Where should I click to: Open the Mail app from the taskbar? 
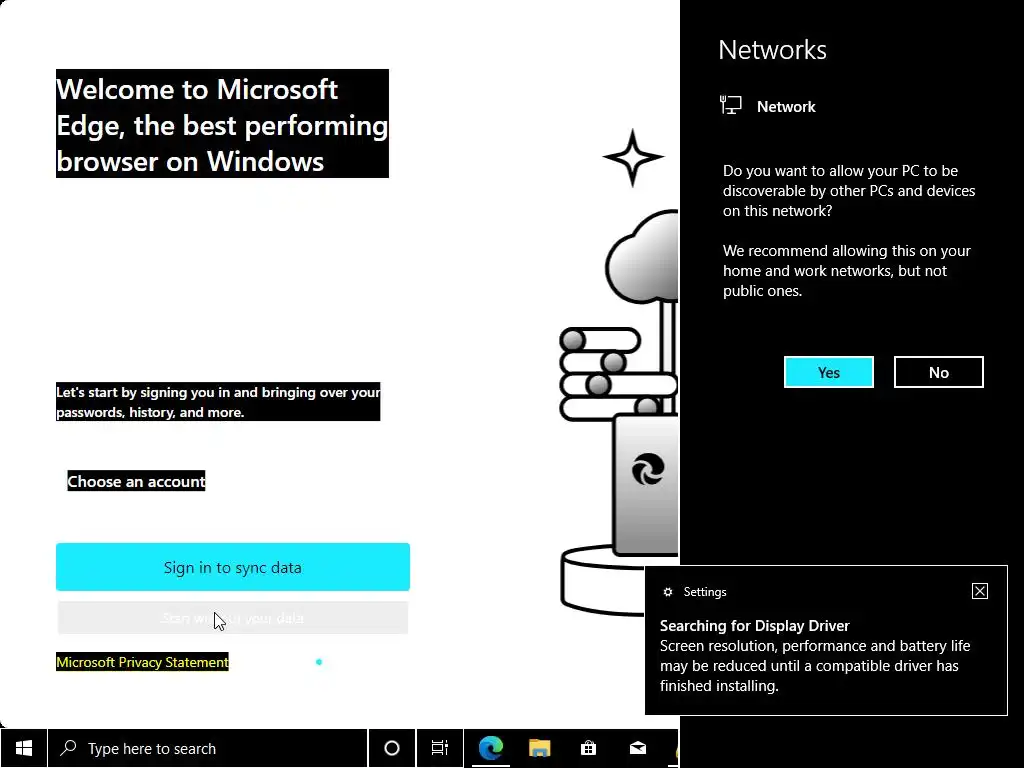pyautogui.click(x=638, y=748)
